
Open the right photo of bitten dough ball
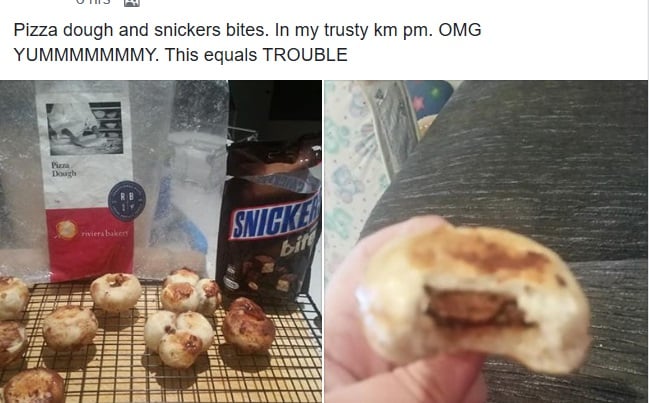pos(486,242)
